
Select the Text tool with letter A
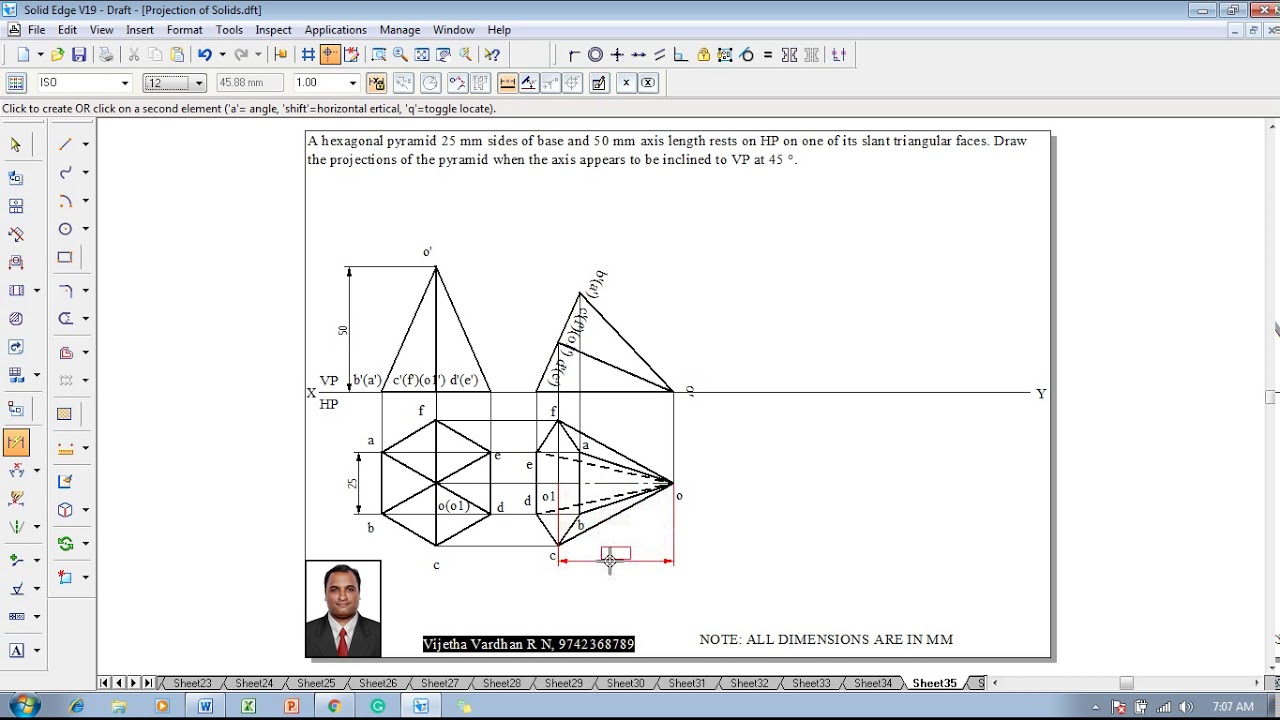[x=16, y=651]
